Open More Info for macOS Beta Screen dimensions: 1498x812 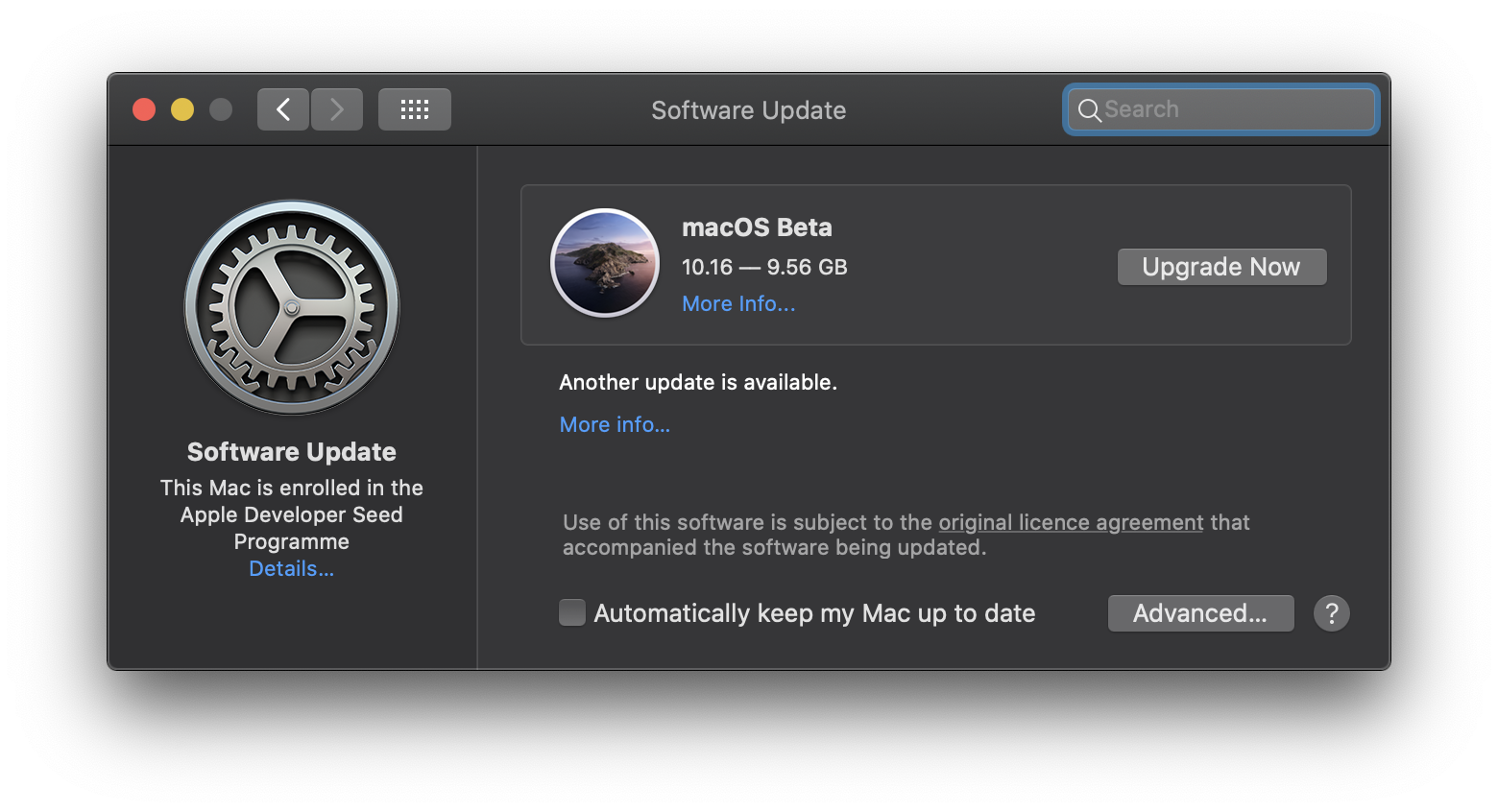pyautogui.click(x=737, y=303)
